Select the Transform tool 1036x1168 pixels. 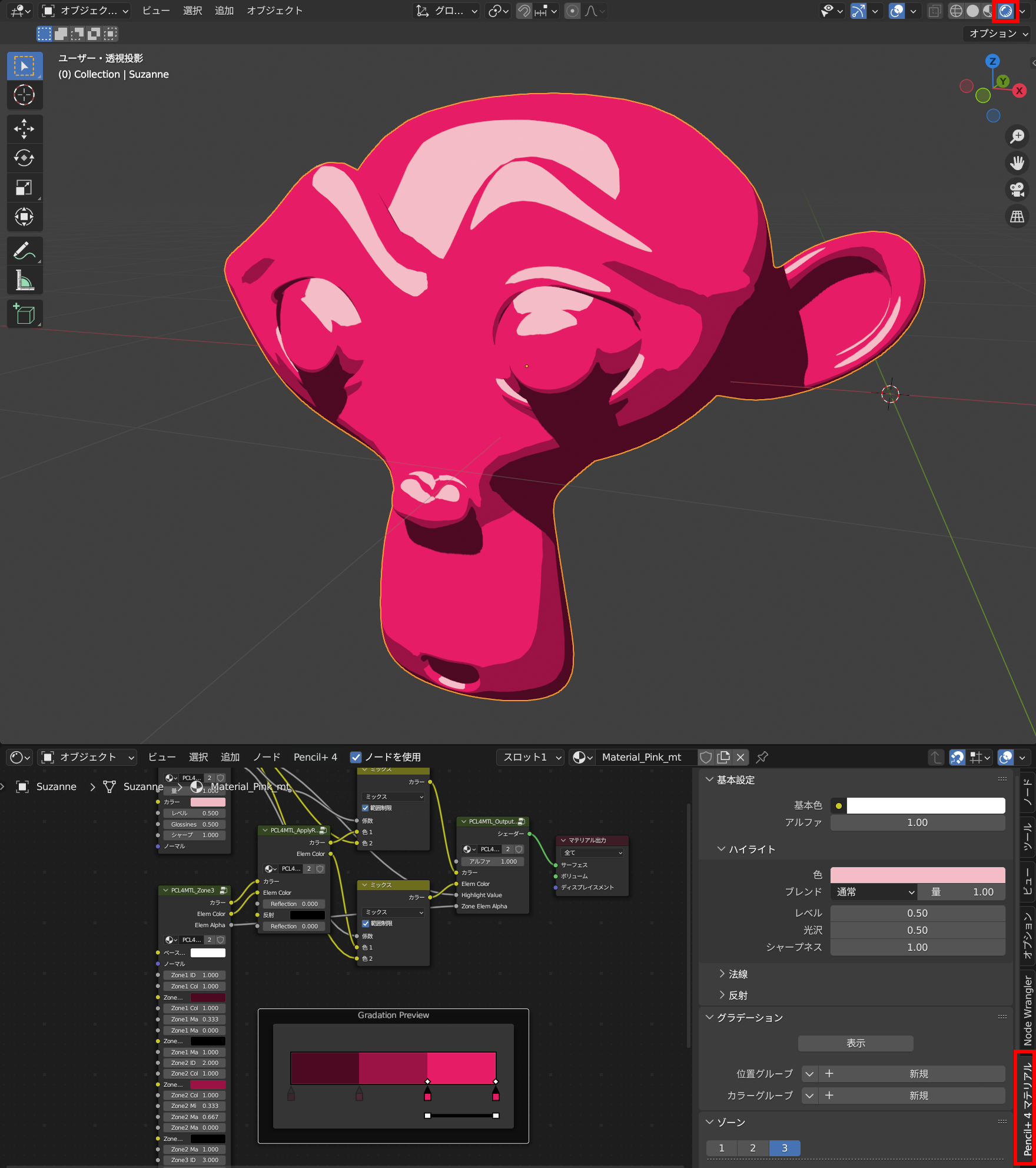pyautogui.click(x=24, y=216)
